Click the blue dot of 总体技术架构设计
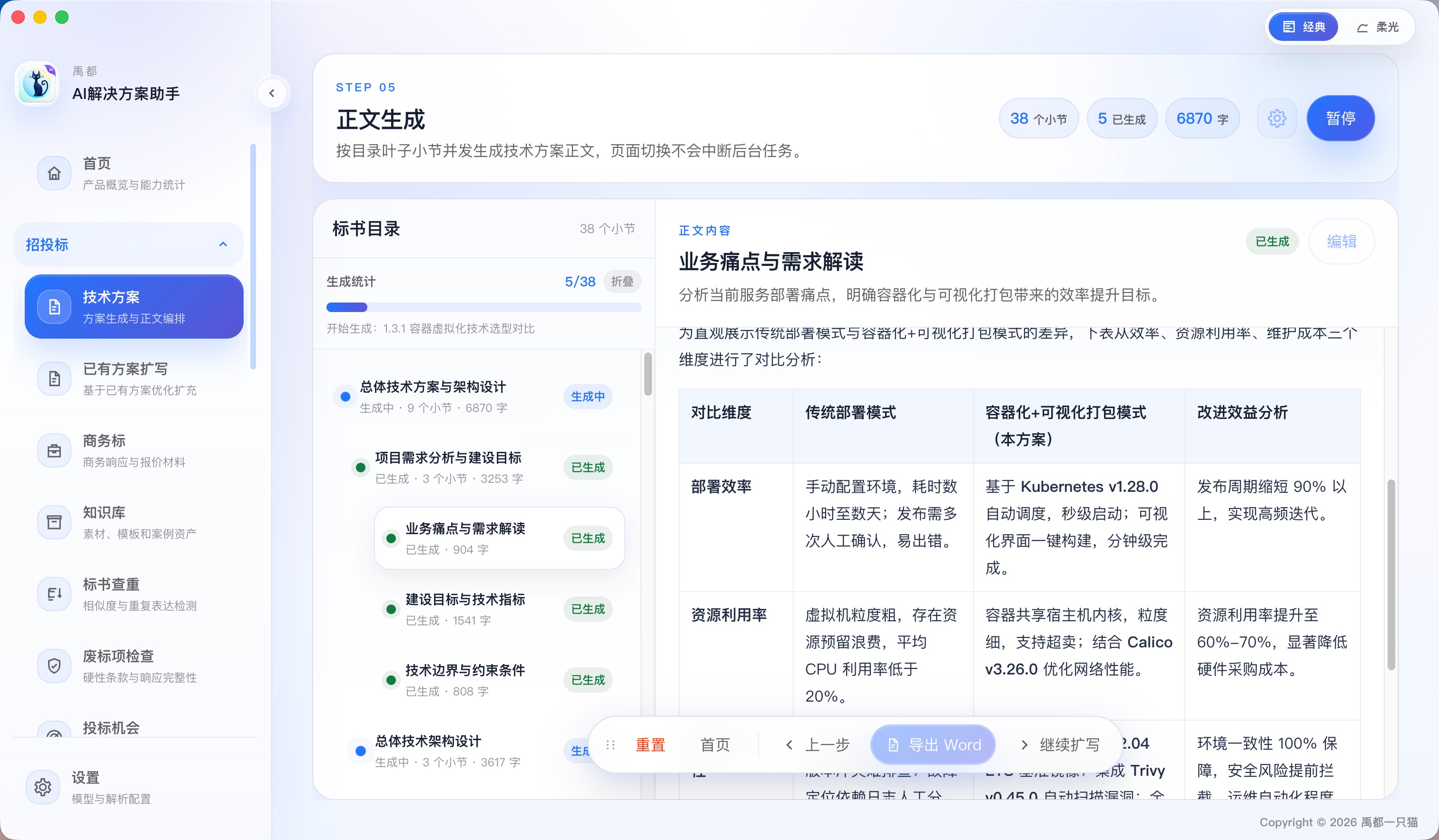1439x840 pixels. pos(360,751)
